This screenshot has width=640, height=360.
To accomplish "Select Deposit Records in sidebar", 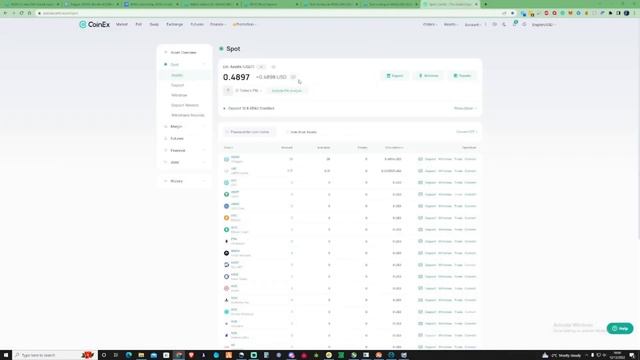I will coord(184,105).
